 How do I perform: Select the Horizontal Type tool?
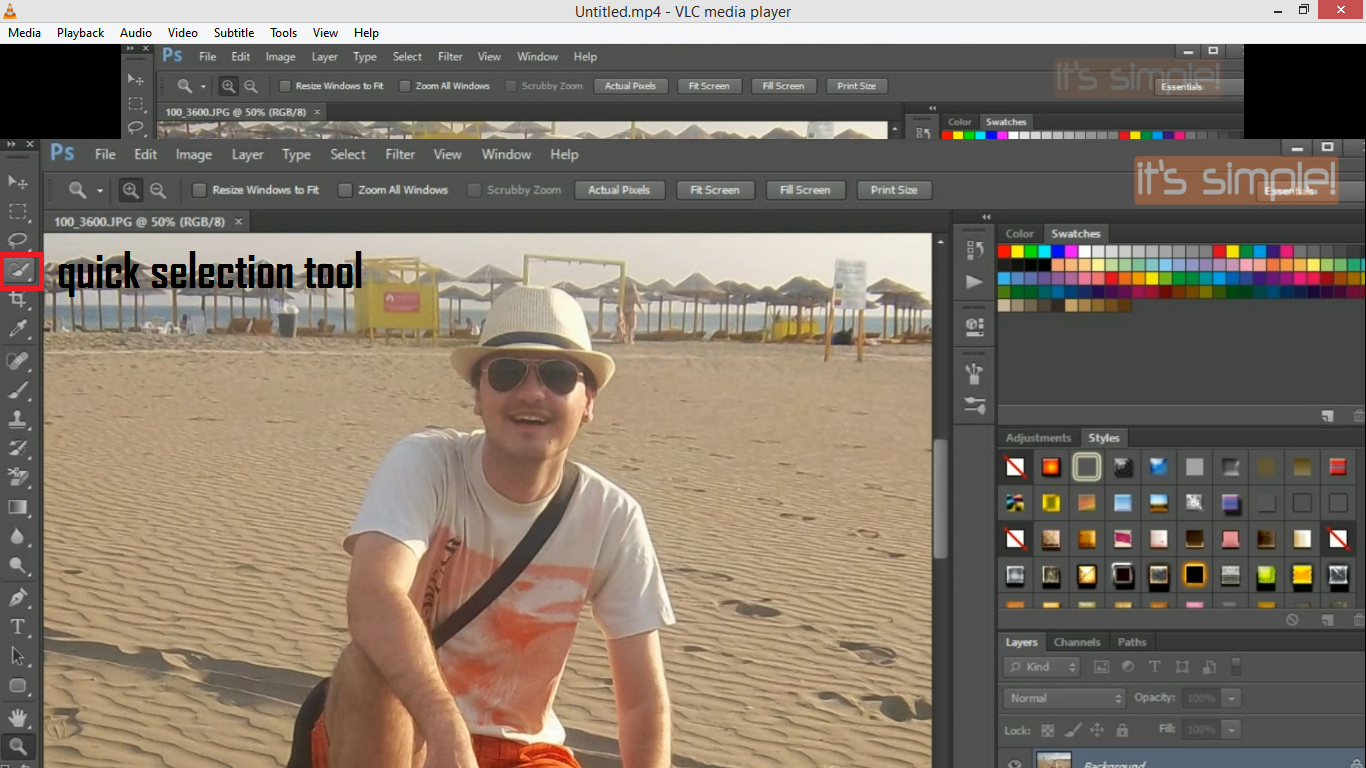[18, 627]
